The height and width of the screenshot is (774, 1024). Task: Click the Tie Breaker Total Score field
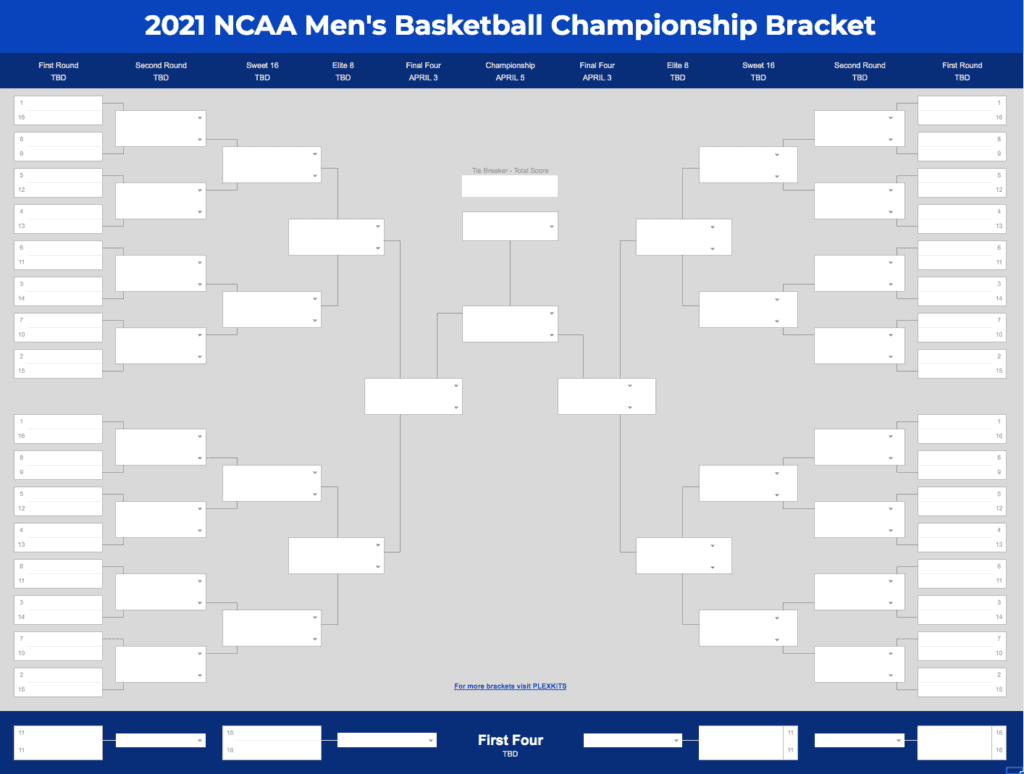(x=509, y=187)
